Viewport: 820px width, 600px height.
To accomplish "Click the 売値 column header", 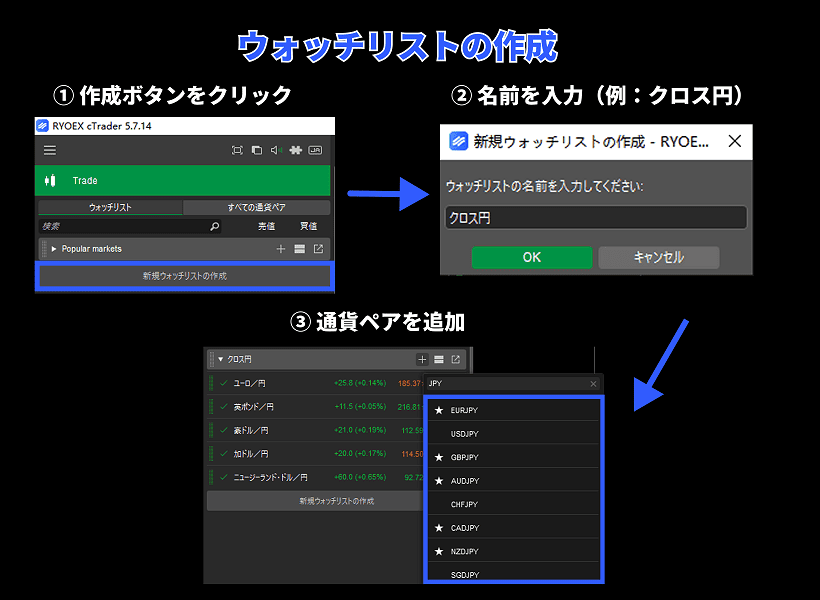I will (267, 227).
